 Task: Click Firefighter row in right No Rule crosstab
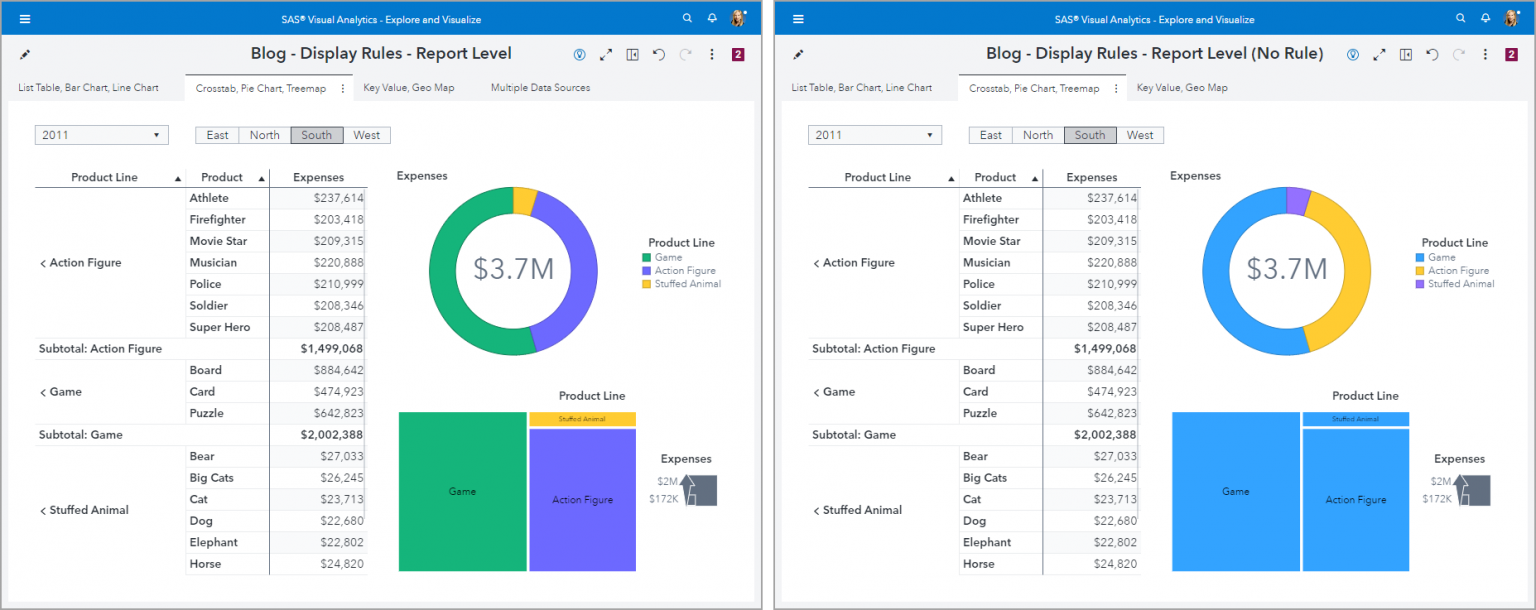pyautogui.click(x=1049, y=220)
